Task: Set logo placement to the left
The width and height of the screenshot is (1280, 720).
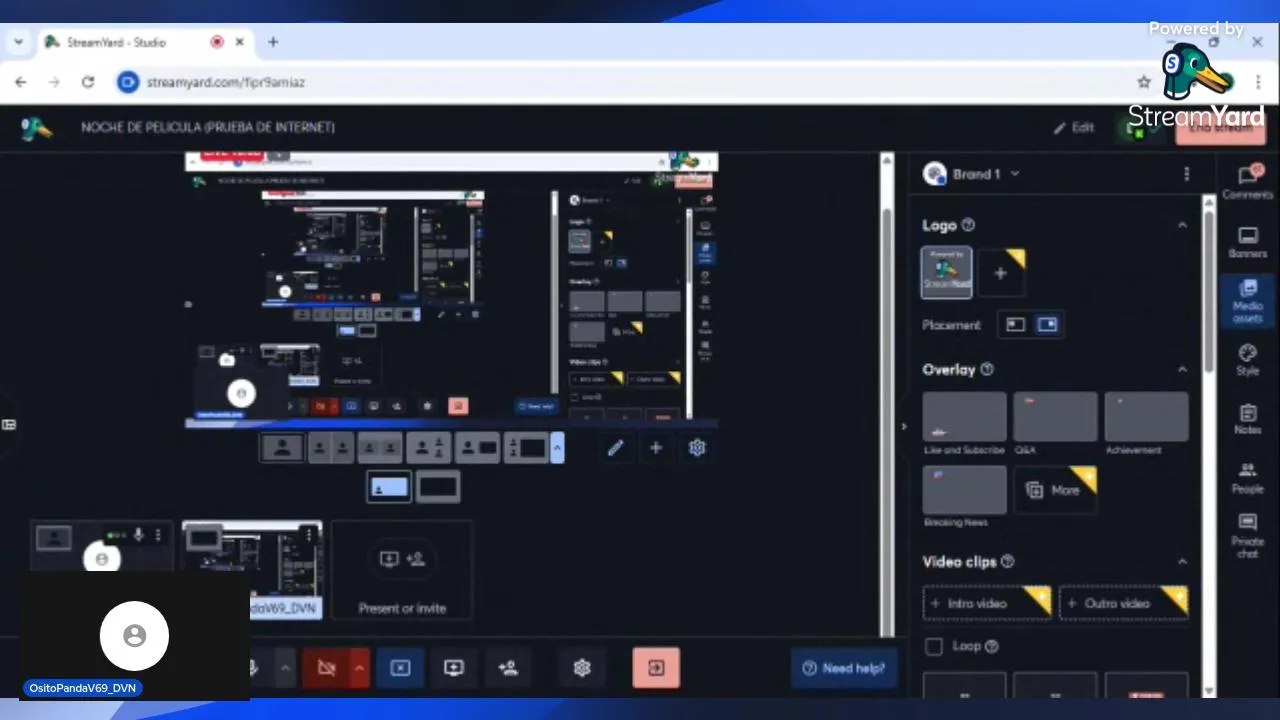Action: [x=1016, y=325]
